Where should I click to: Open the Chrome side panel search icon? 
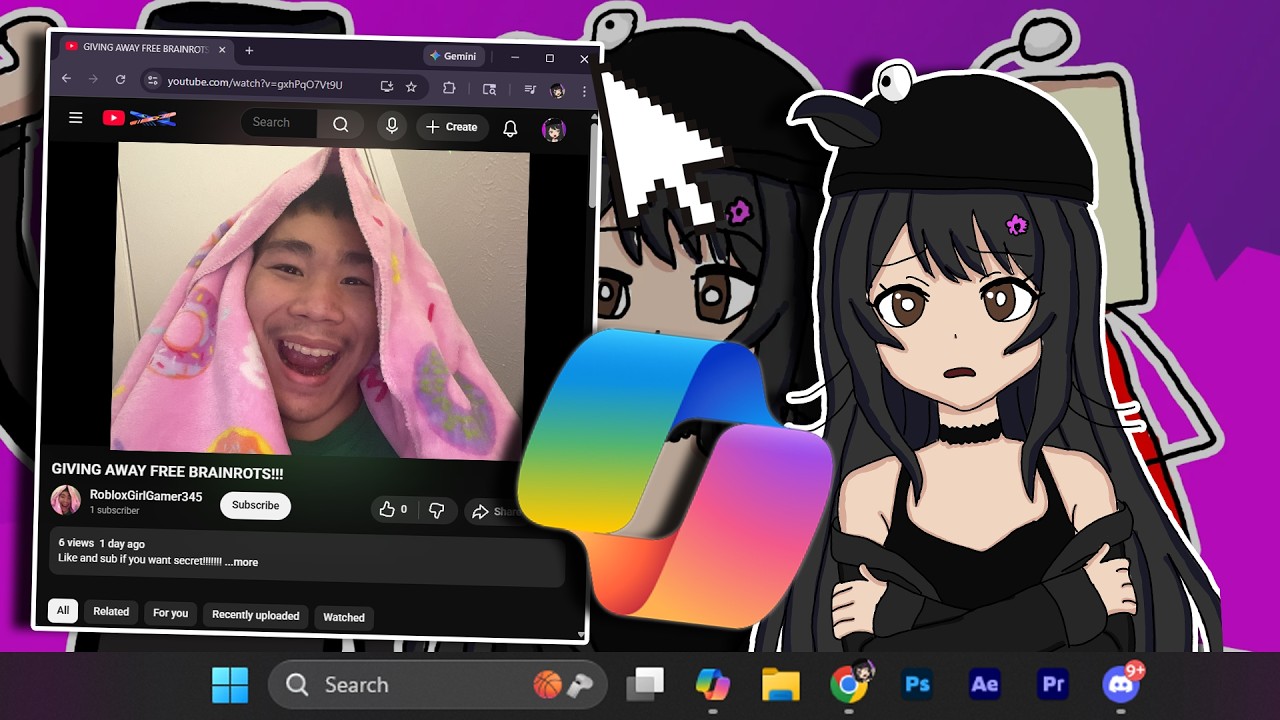click(x=489, y=89)
